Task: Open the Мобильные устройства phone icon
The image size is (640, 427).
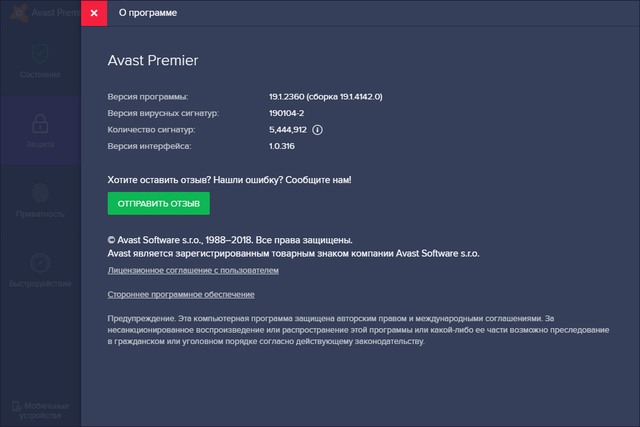Action: [17, 407]
